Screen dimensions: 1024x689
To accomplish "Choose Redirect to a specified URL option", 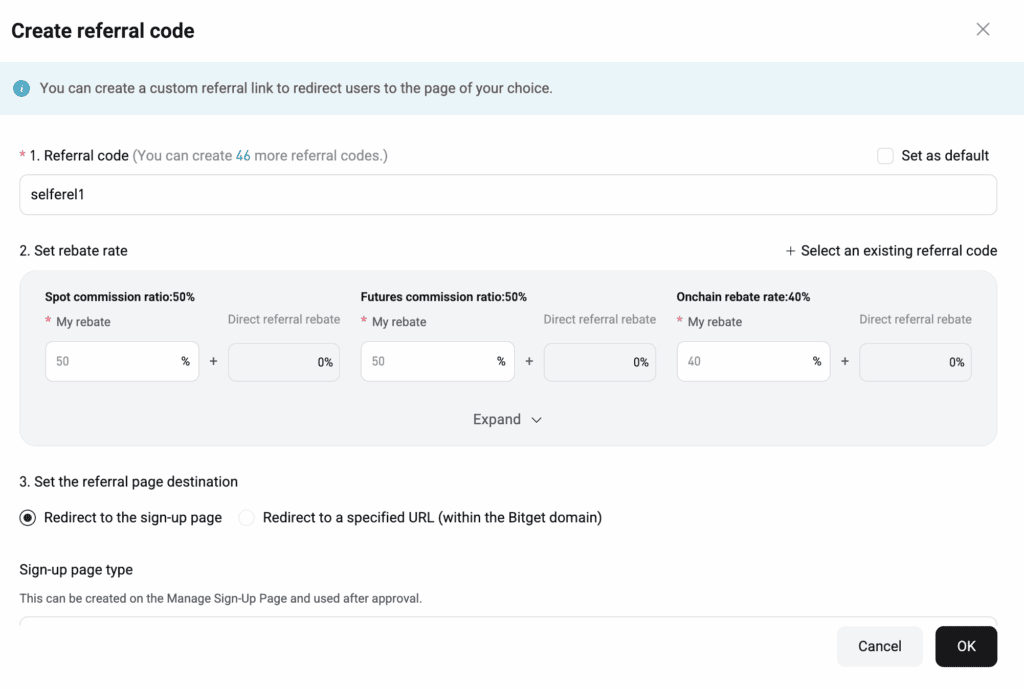I will [247, 518].
